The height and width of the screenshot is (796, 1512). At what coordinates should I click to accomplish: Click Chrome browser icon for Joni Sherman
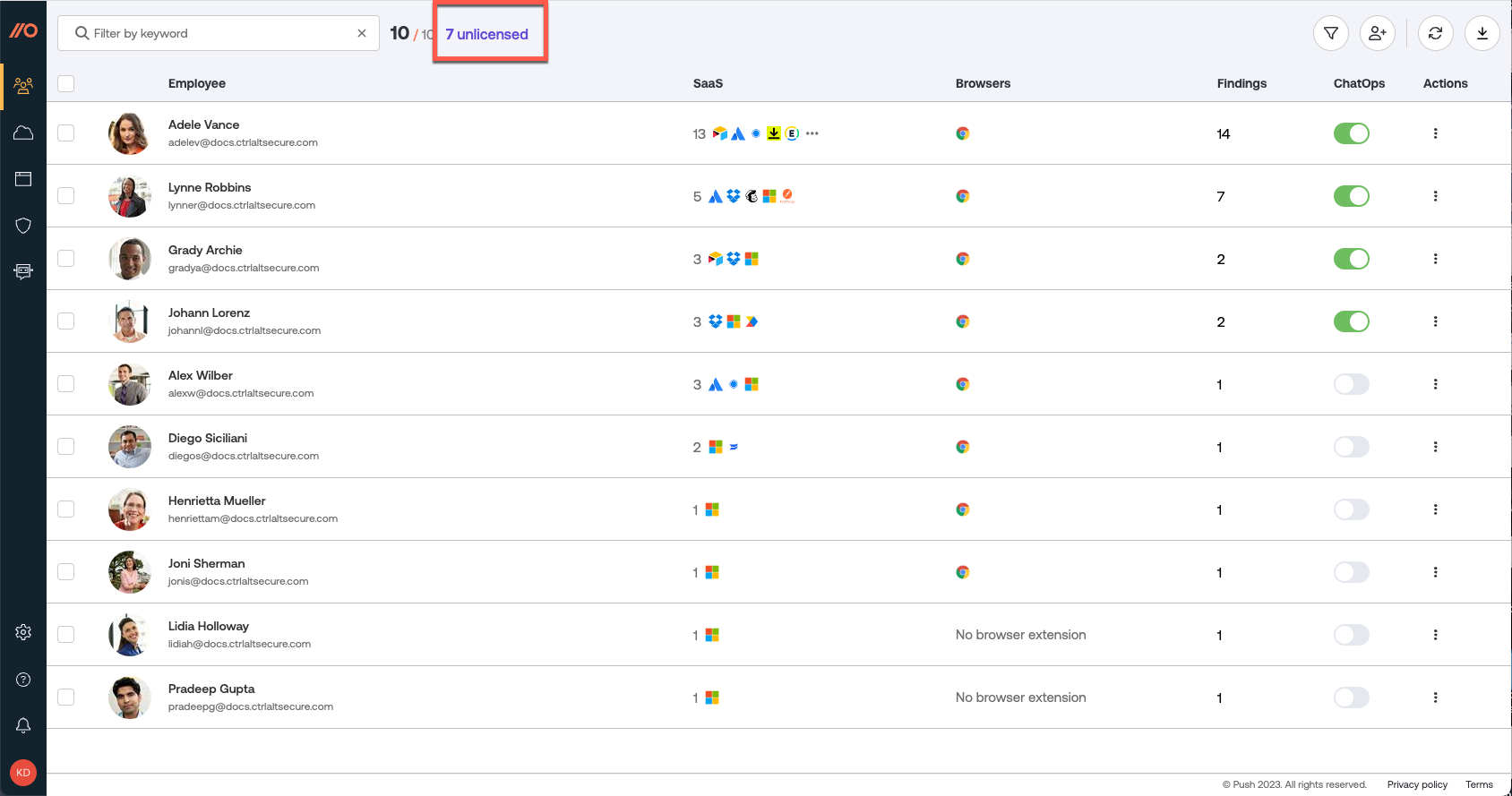(963, 572)
